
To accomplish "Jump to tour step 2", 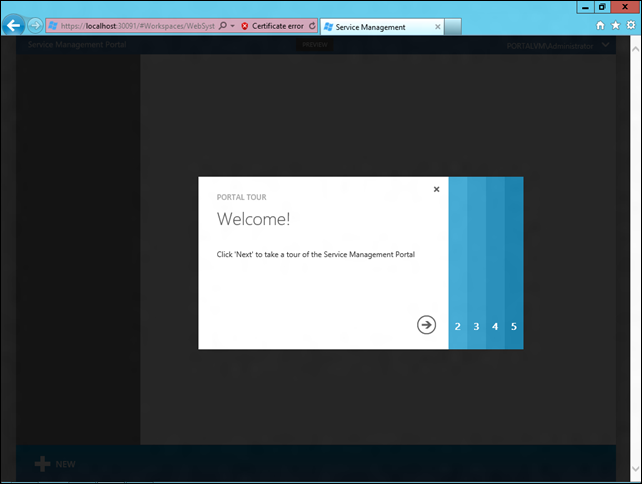I will 457,327.
